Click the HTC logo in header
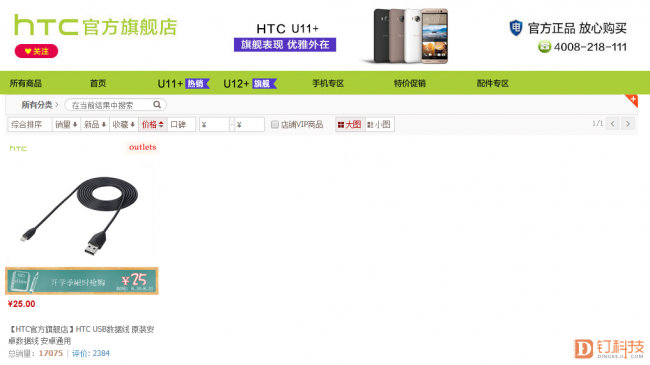This screenshot has width=650, height=365. tap(46, 25)
